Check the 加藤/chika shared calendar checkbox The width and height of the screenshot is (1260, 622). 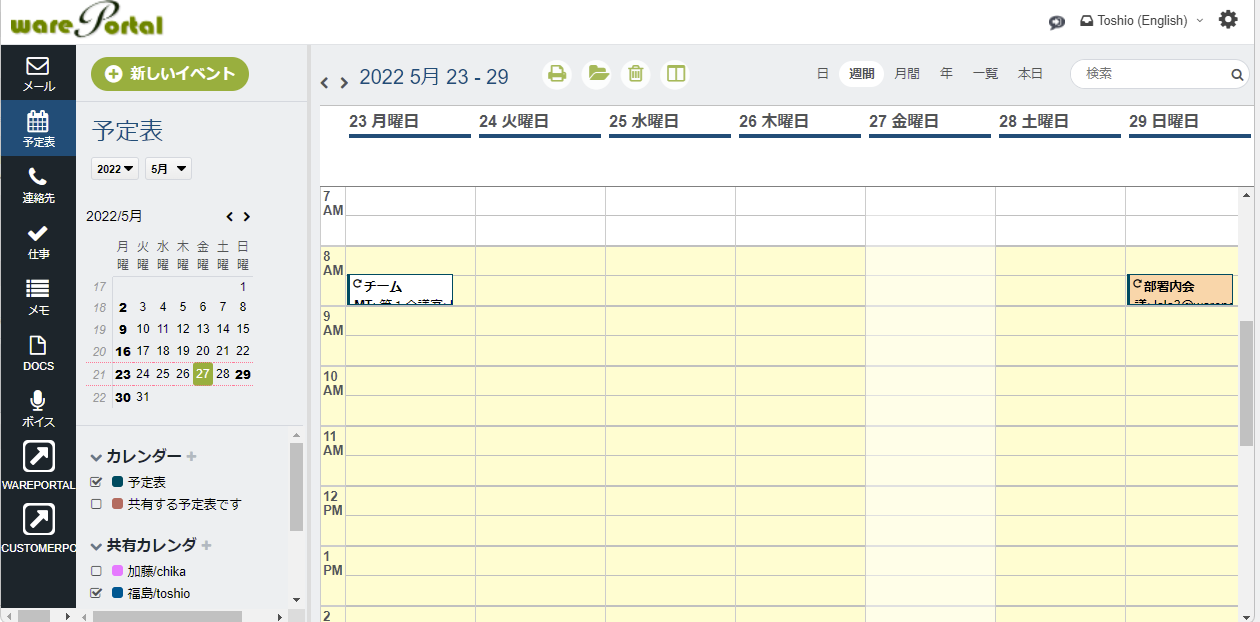tap(97, 571)
